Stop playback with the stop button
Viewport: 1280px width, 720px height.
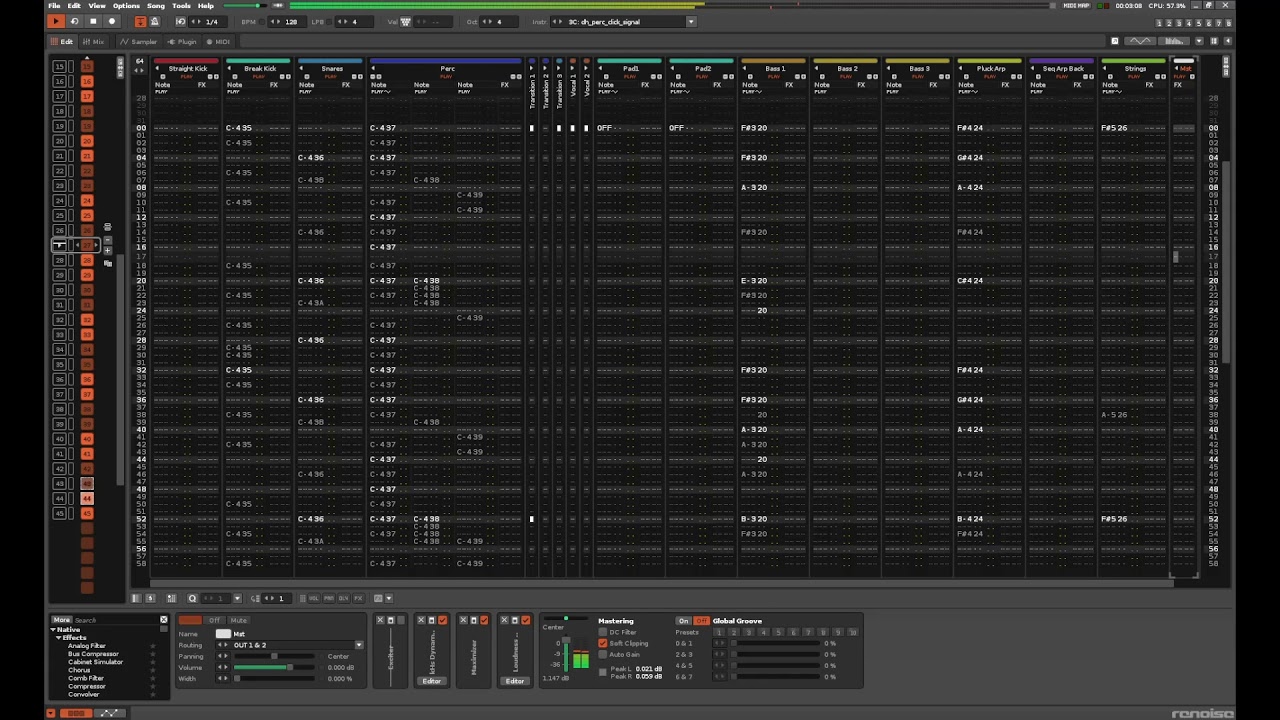pyautogui.click(x=93, y=21)
